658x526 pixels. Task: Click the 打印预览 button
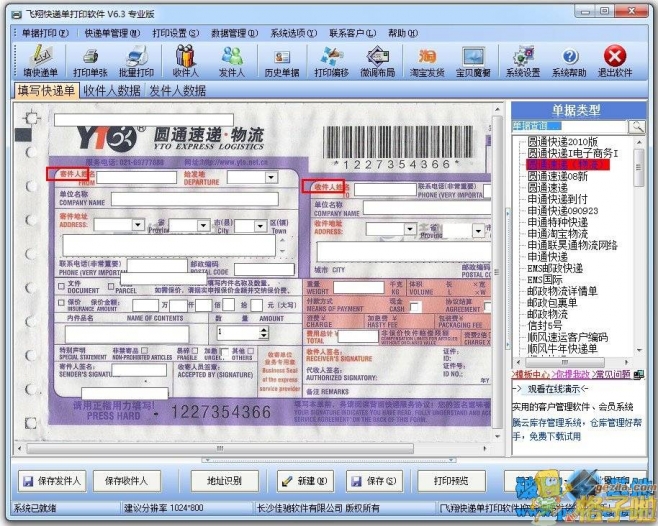452,481
